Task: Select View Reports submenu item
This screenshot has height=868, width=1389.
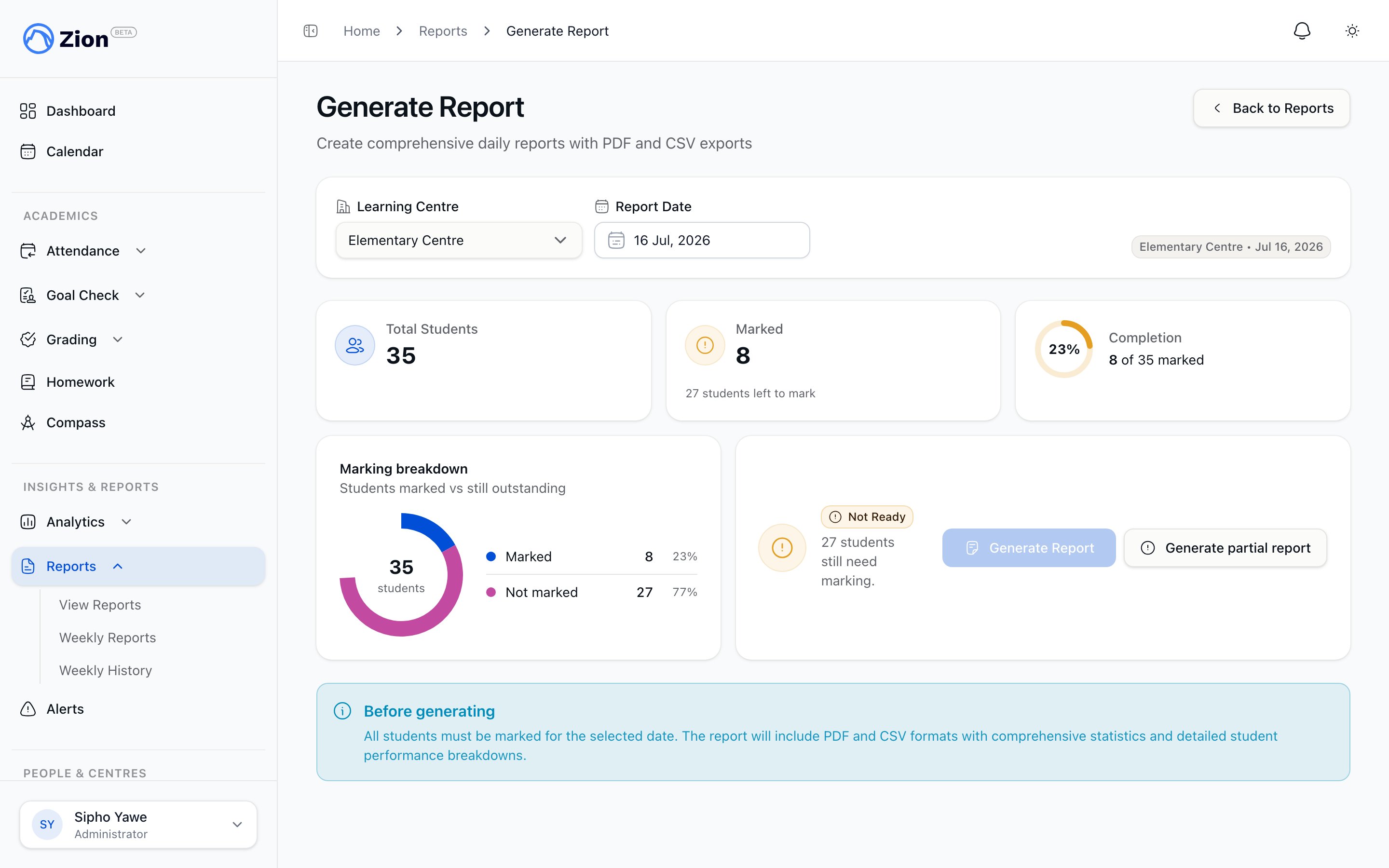Action: [100, 605]
